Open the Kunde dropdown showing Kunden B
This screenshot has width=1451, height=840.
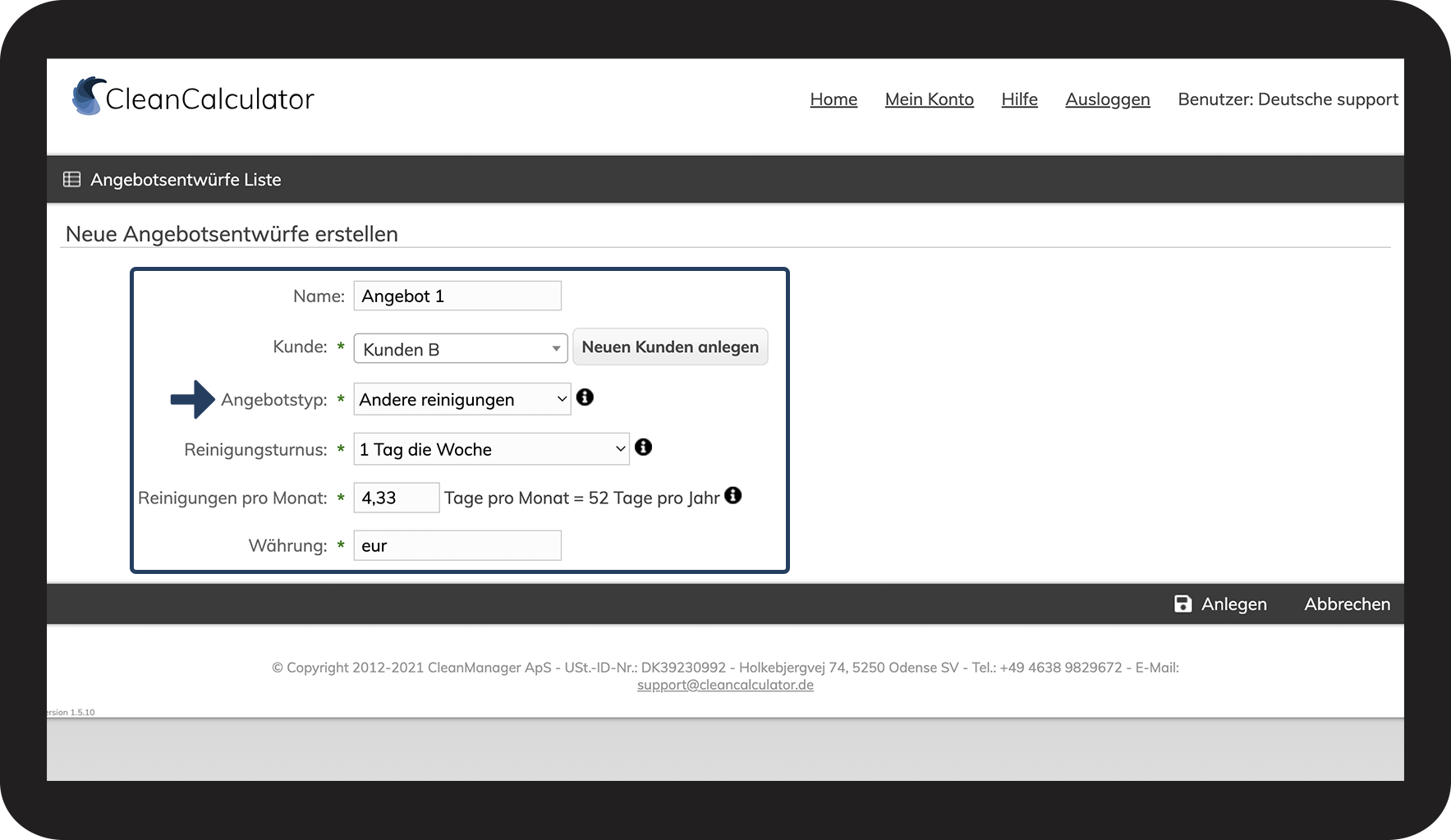click(461, 348)
